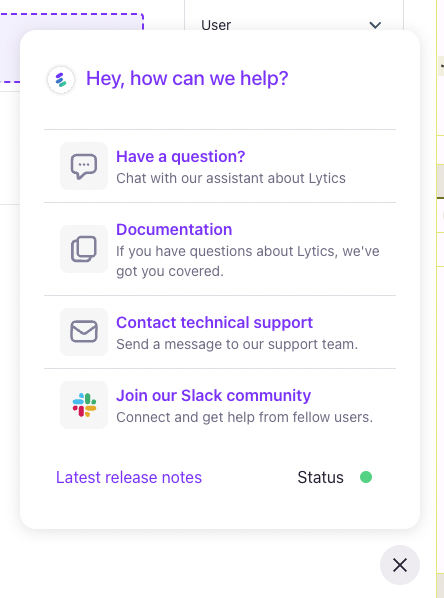
Task: Click the Slack logo icon
Action: coord(84,405)
